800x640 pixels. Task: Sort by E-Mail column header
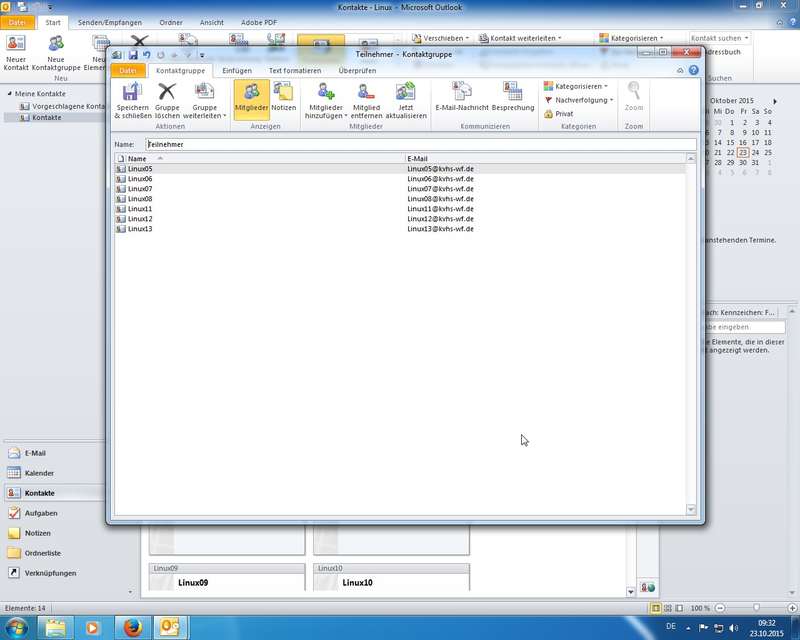click(x=545, y=159)
